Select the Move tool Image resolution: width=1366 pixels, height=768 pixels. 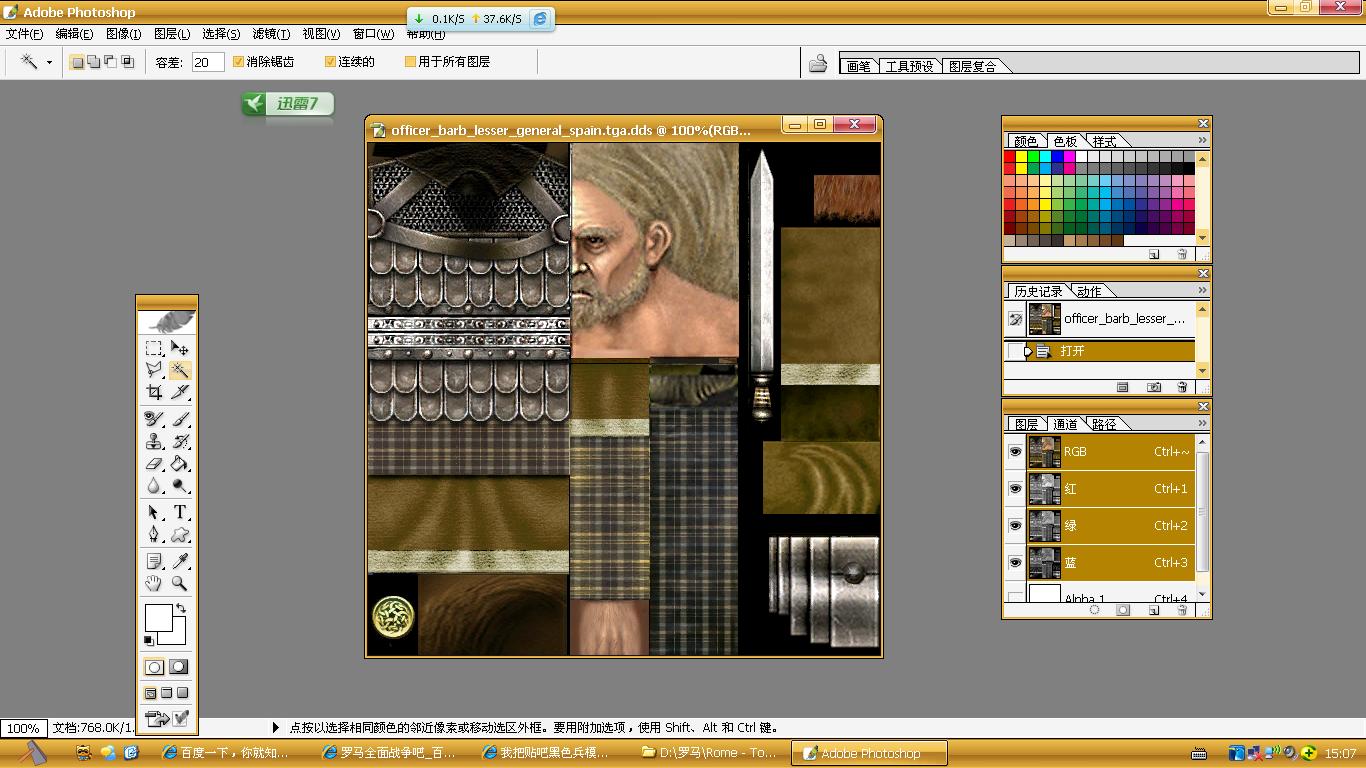click(180, 348)
